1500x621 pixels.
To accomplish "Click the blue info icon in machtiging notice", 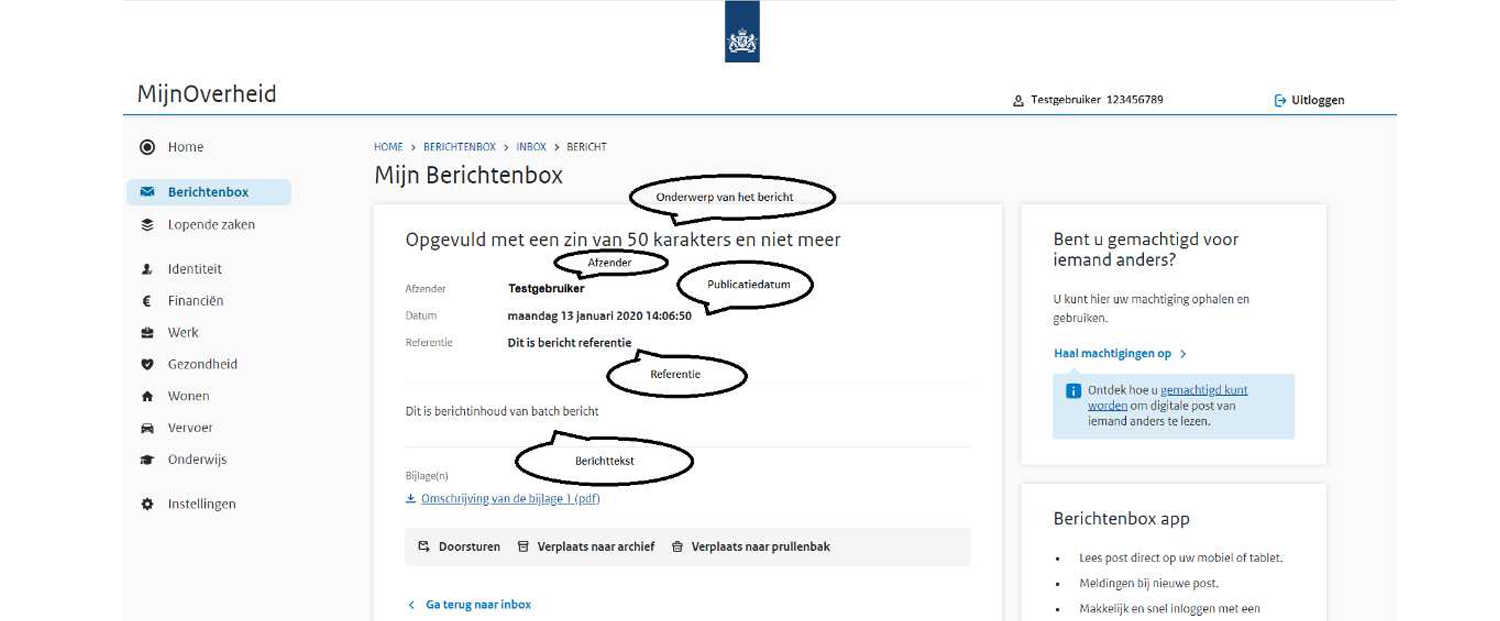I will tap(1073, 391).
